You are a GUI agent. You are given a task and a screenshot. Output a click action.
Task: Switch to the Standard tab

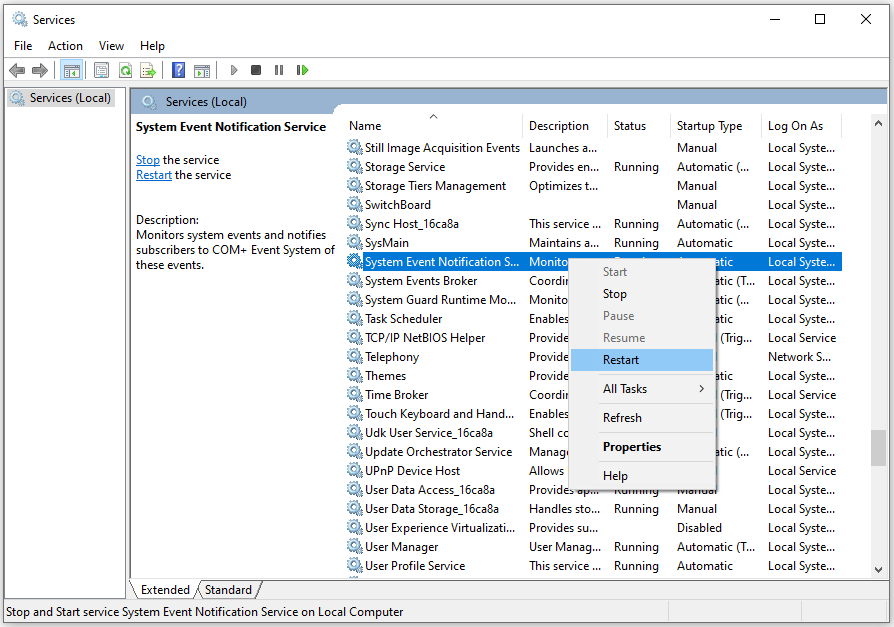click(x=228, y=589)
